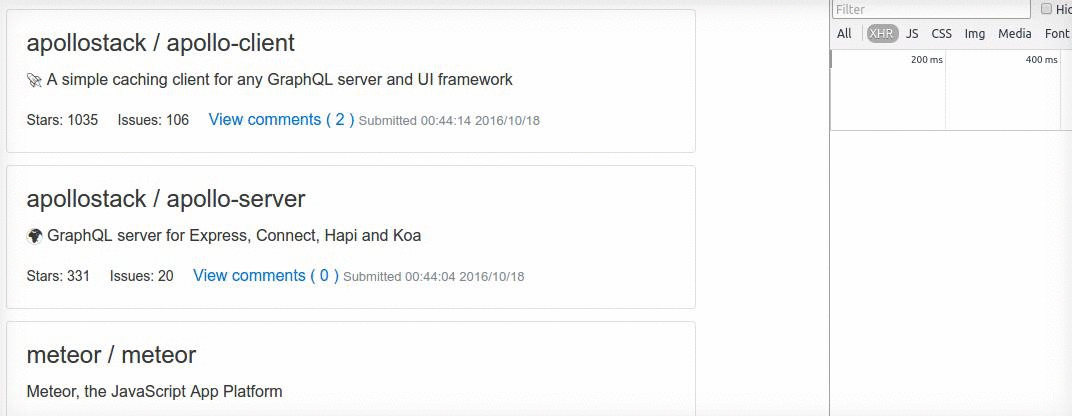Open apollostack / apollo-client repository title
Image resolution: width=1072 pixels, height=416 pixels.
tap(161, 43)
